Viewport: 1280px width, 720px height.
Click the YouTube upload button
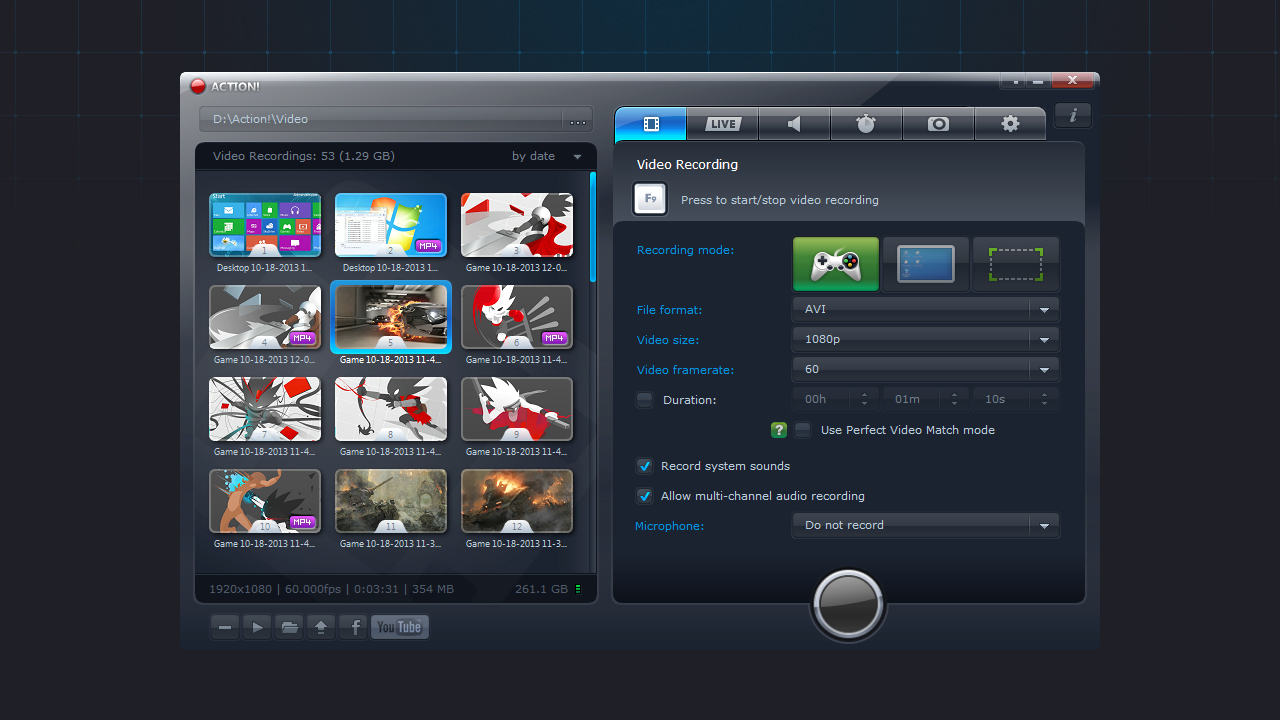399,627
